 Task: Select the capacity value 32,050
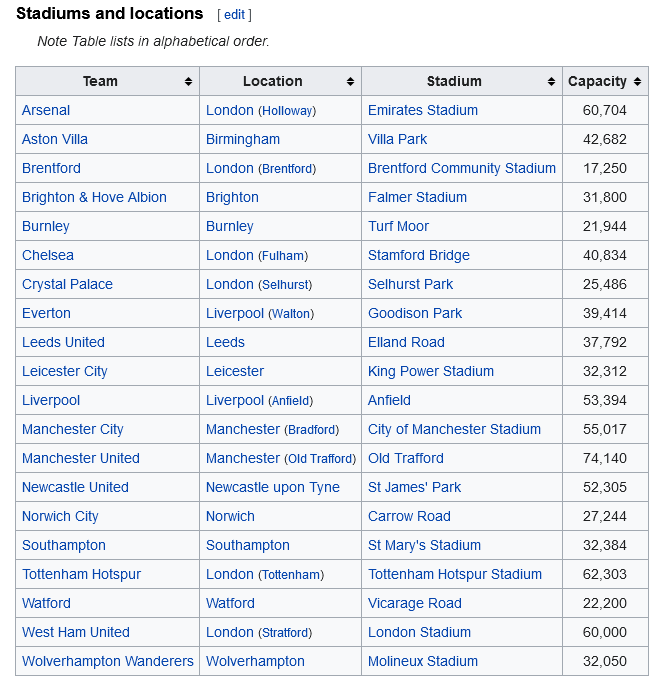(x=605, y=661)
